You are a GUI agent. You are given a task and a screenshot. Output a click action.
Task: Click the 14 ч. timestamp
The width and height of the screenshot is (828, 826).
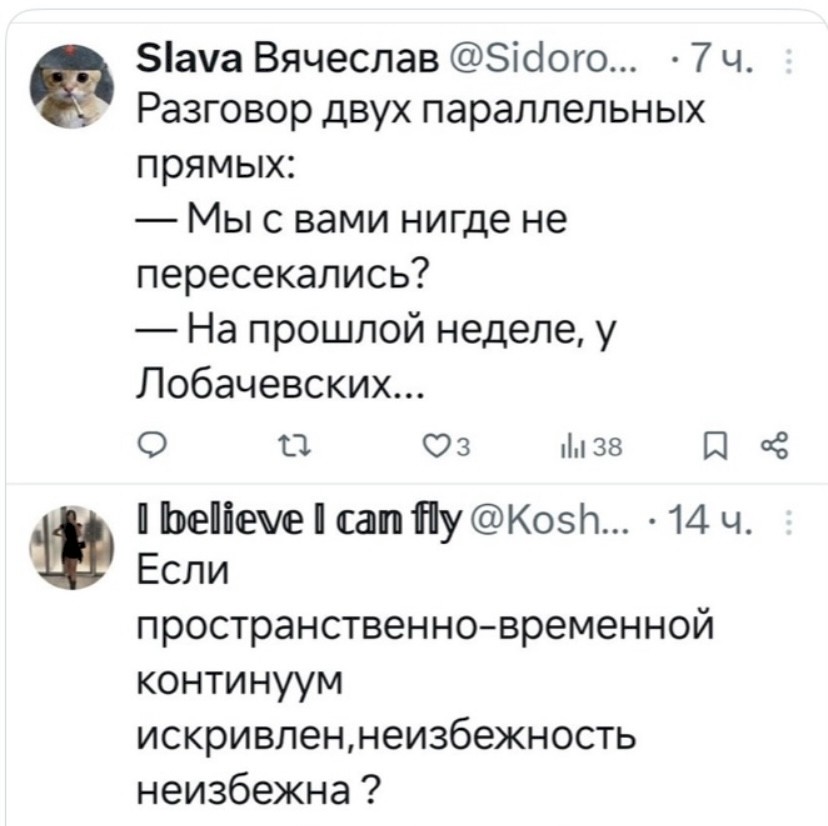tap(720, 520)
